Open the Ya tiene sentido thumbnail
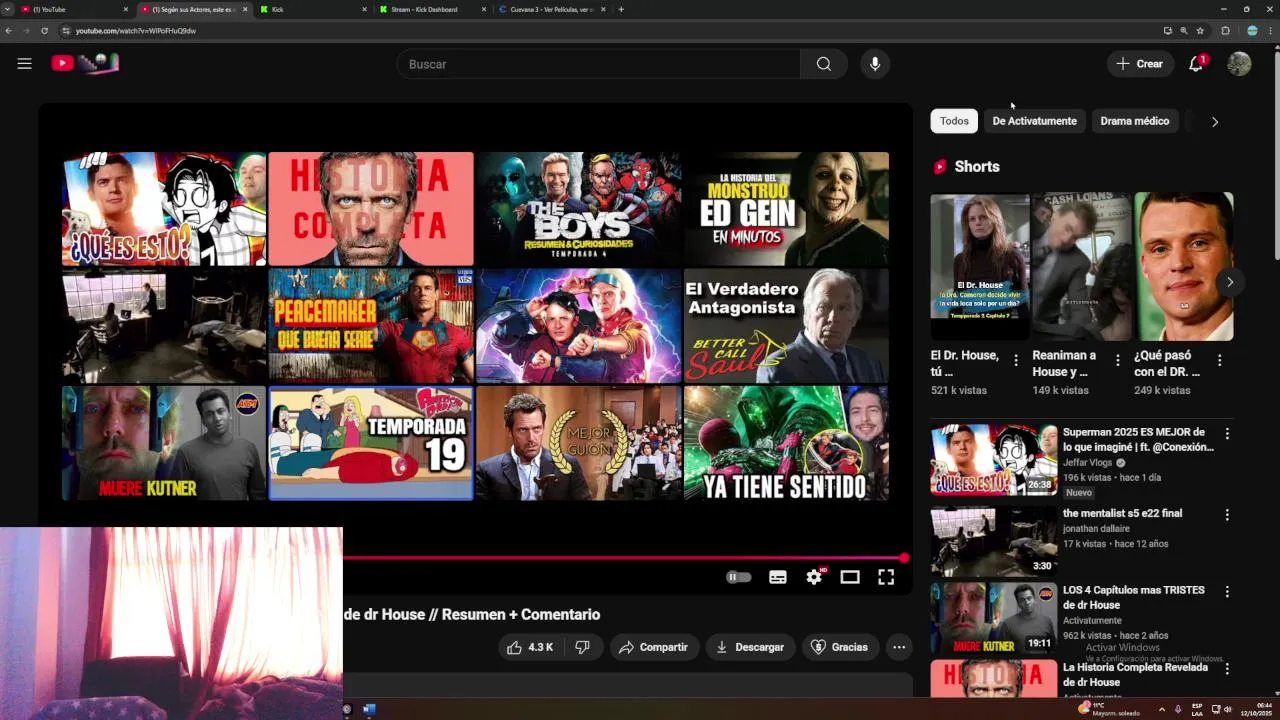 click(786, 443)
